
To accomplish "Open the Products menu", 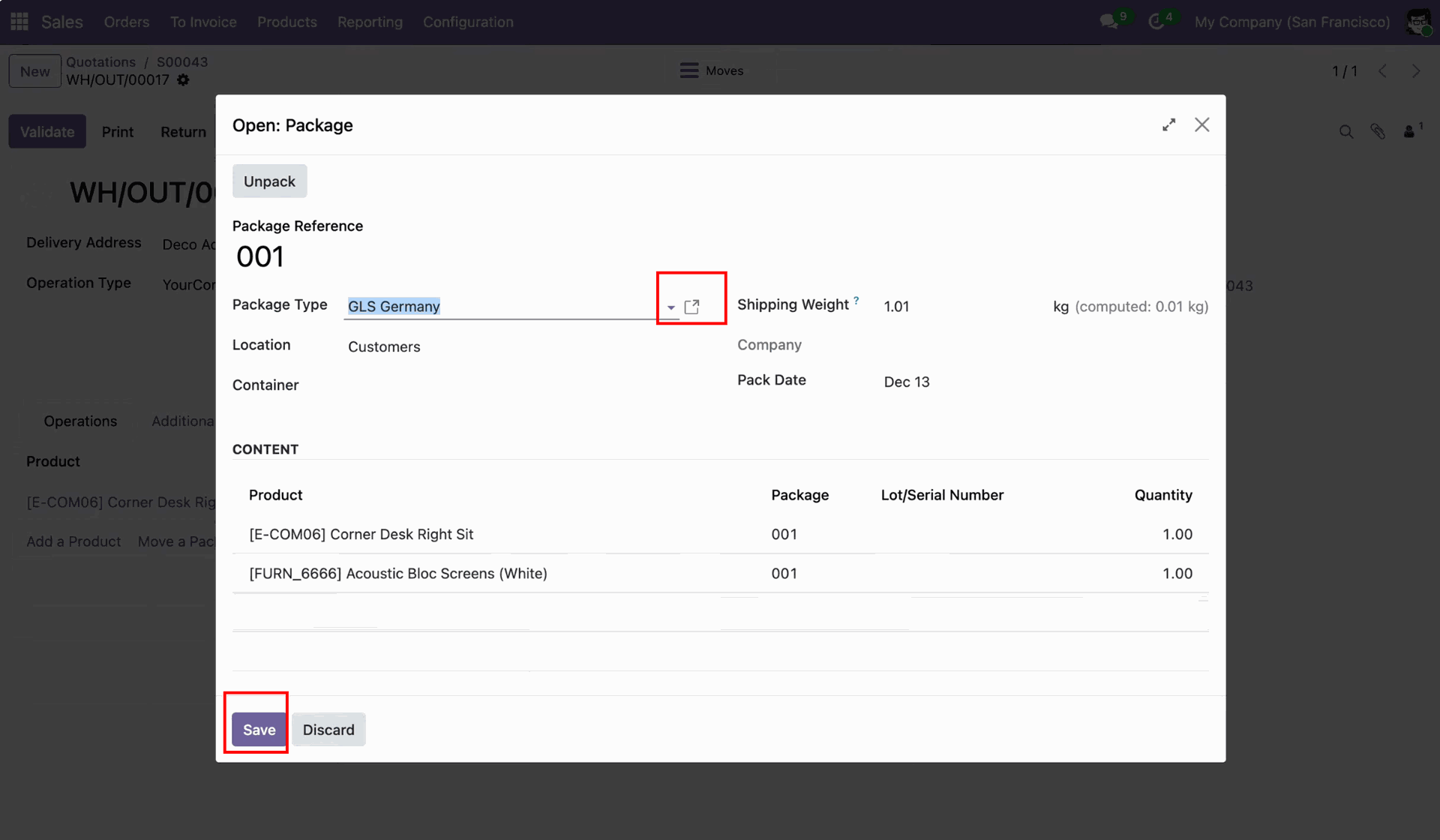I will [286, 22].
